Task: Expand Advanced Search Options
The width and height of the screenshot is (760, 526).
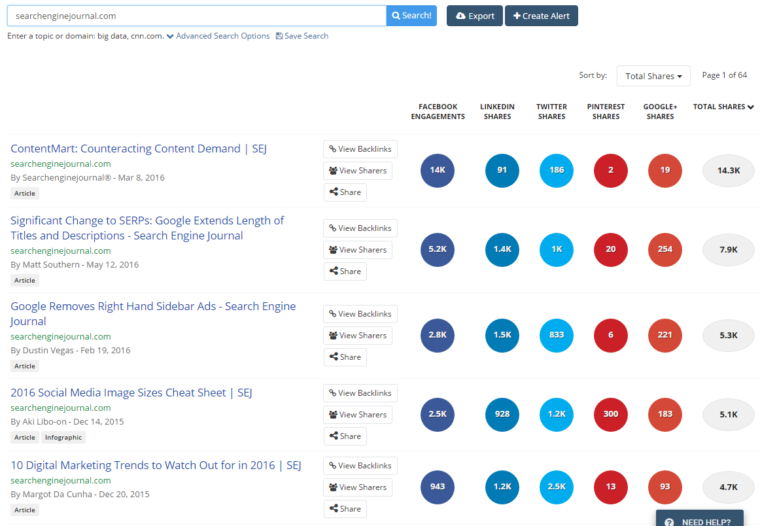Action: pos(218,36)
